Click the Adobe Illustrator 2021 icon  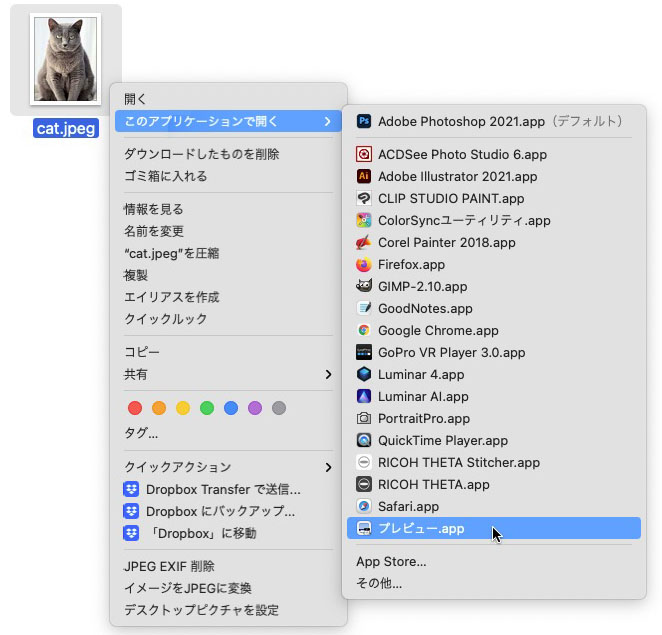364,176
